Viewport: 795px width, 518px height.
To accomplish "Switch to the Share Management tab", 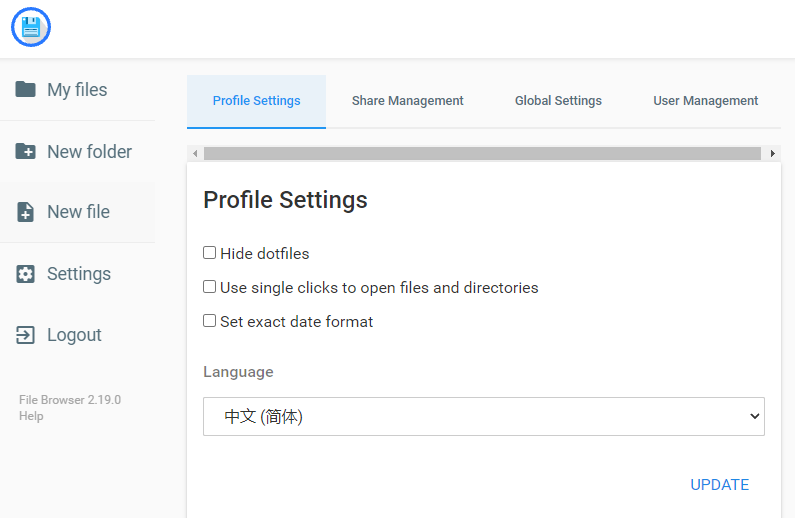I will (x=407, y=101).
